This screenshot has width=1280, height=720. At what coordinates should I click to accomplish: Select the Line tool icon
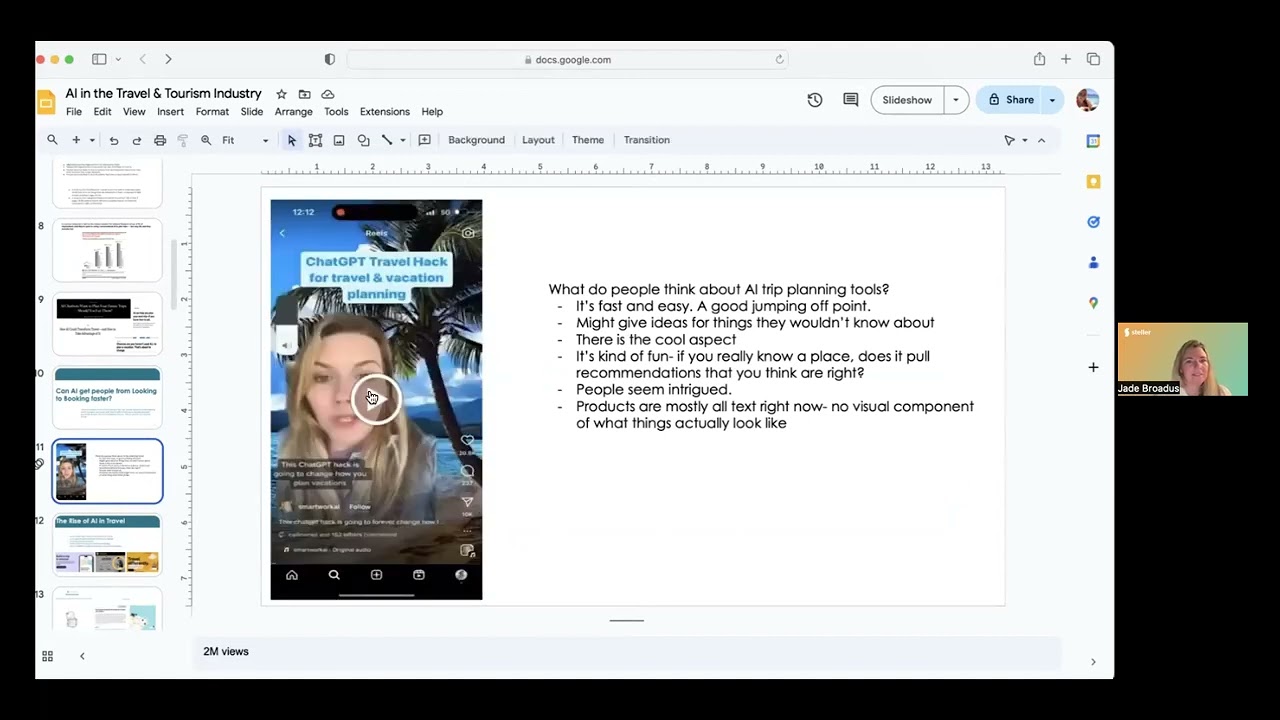coord(387,140)
